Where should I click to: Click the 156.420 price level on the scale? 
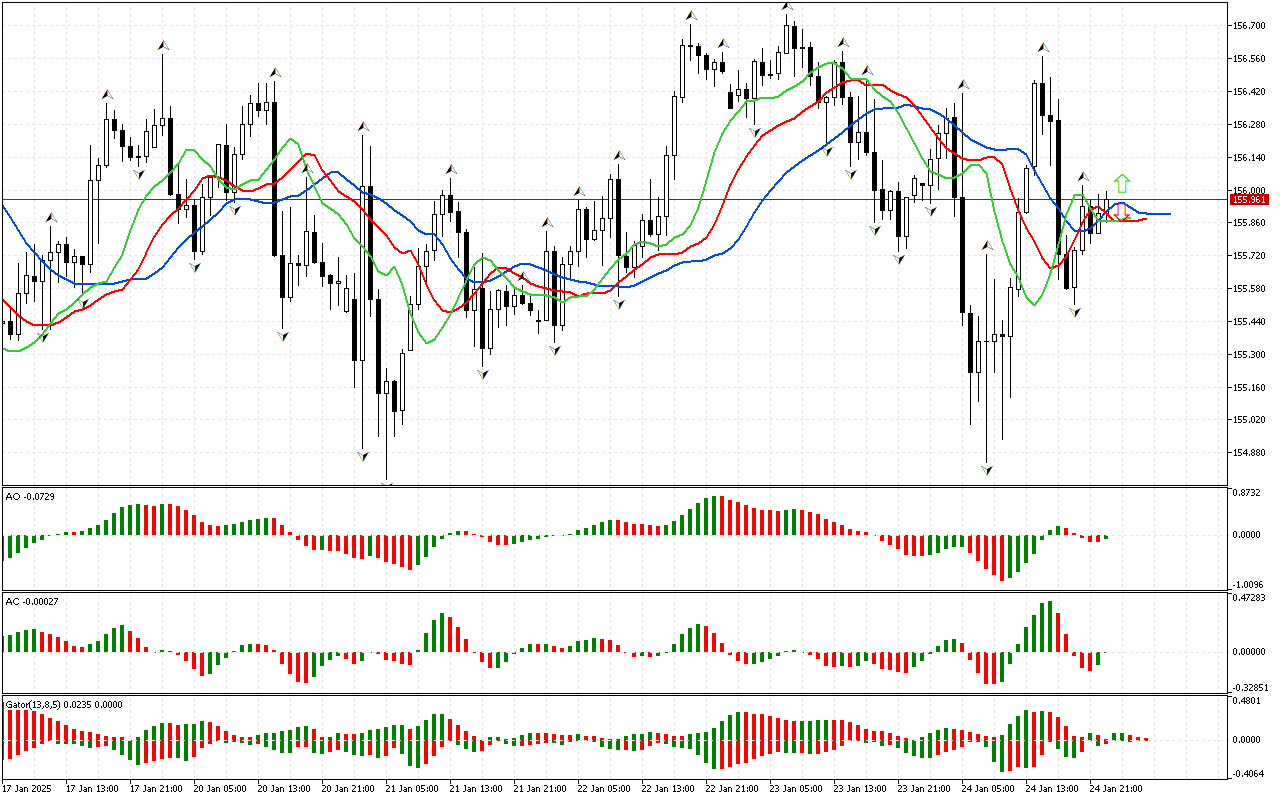1250,92
